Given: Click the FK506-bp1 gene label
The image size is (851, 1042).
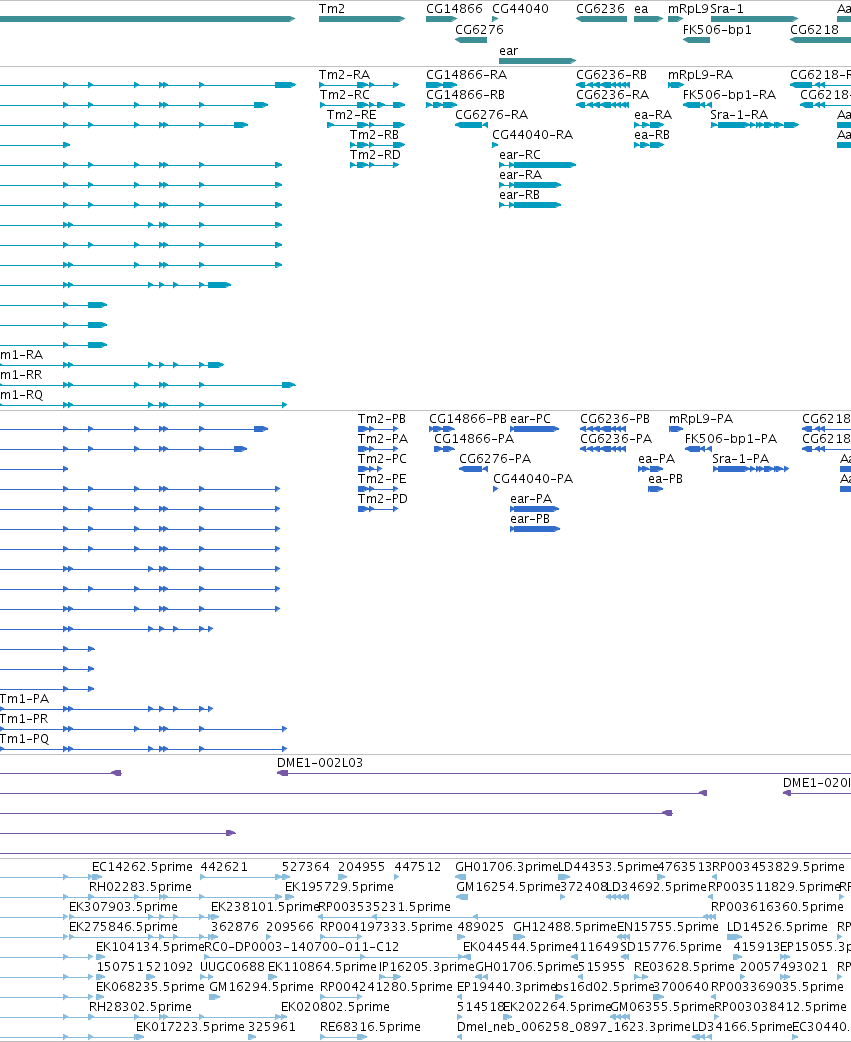Looking at the screenshot, I should [717, 30].
